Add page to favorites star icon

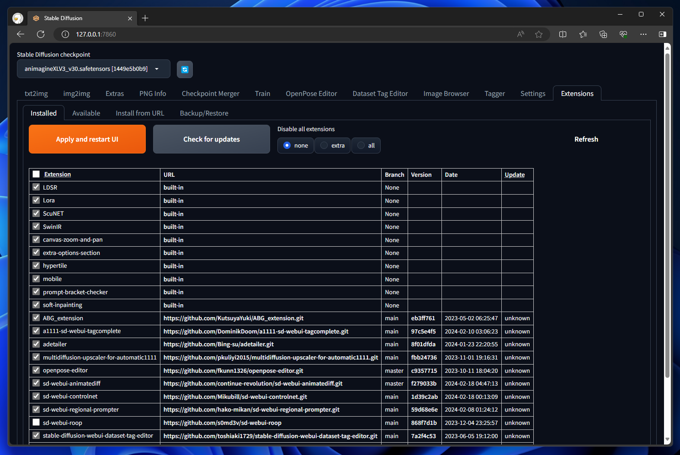[539, 34]
